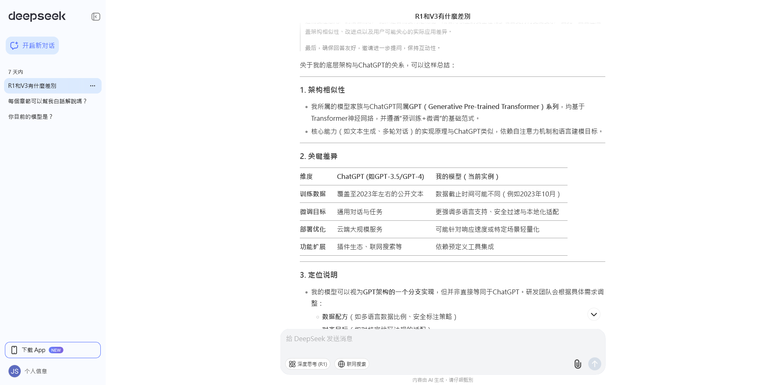The height and width of the screenshot is (385, 780).
Task: Click the heading 2. 关键差异
Action: [x=318, y=156]
